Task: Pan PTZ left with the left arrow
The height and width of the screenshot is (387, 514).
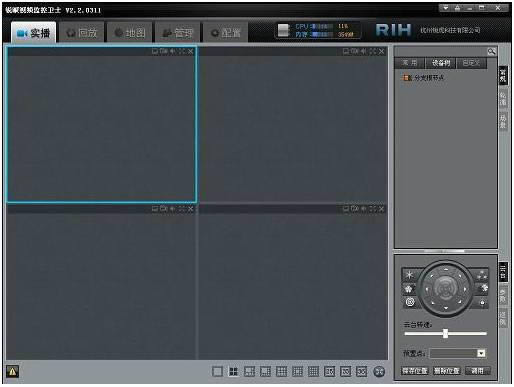Action: 426,289
